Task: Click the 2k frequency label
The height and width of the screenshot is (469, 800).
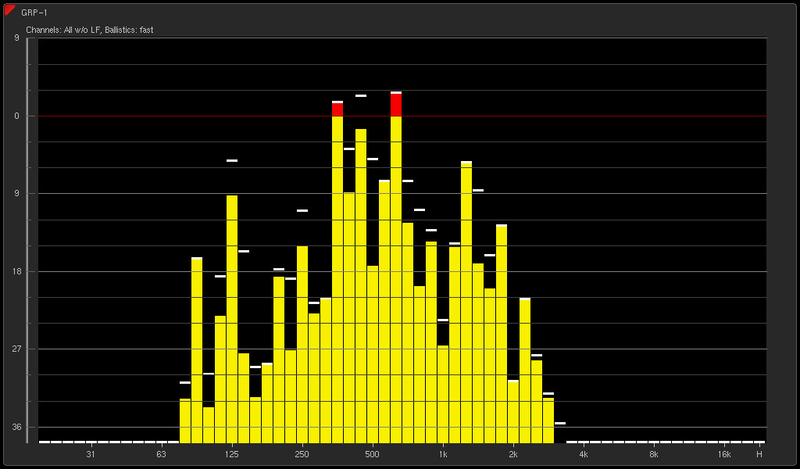Action: (x=513, y=454)
